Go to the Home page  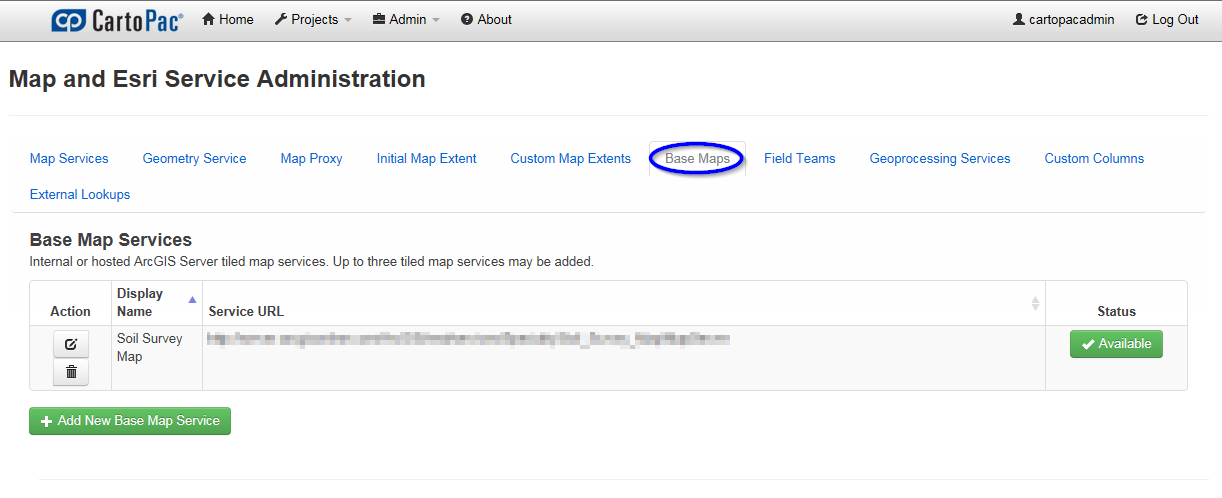click(x=228, y=20)
